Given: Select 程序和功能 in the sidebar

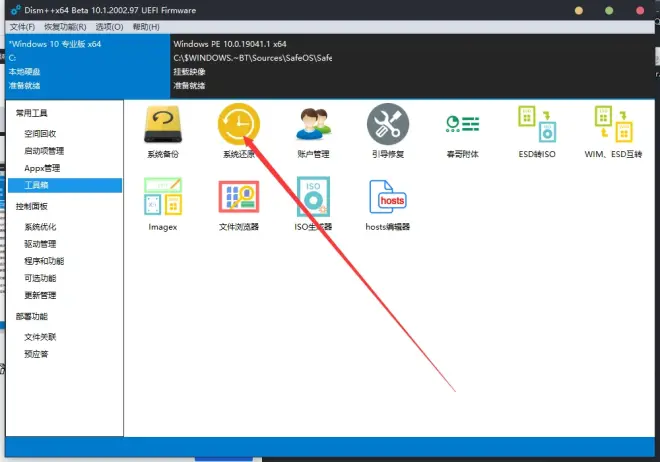Looking at the screenshot, I should 44,261.
